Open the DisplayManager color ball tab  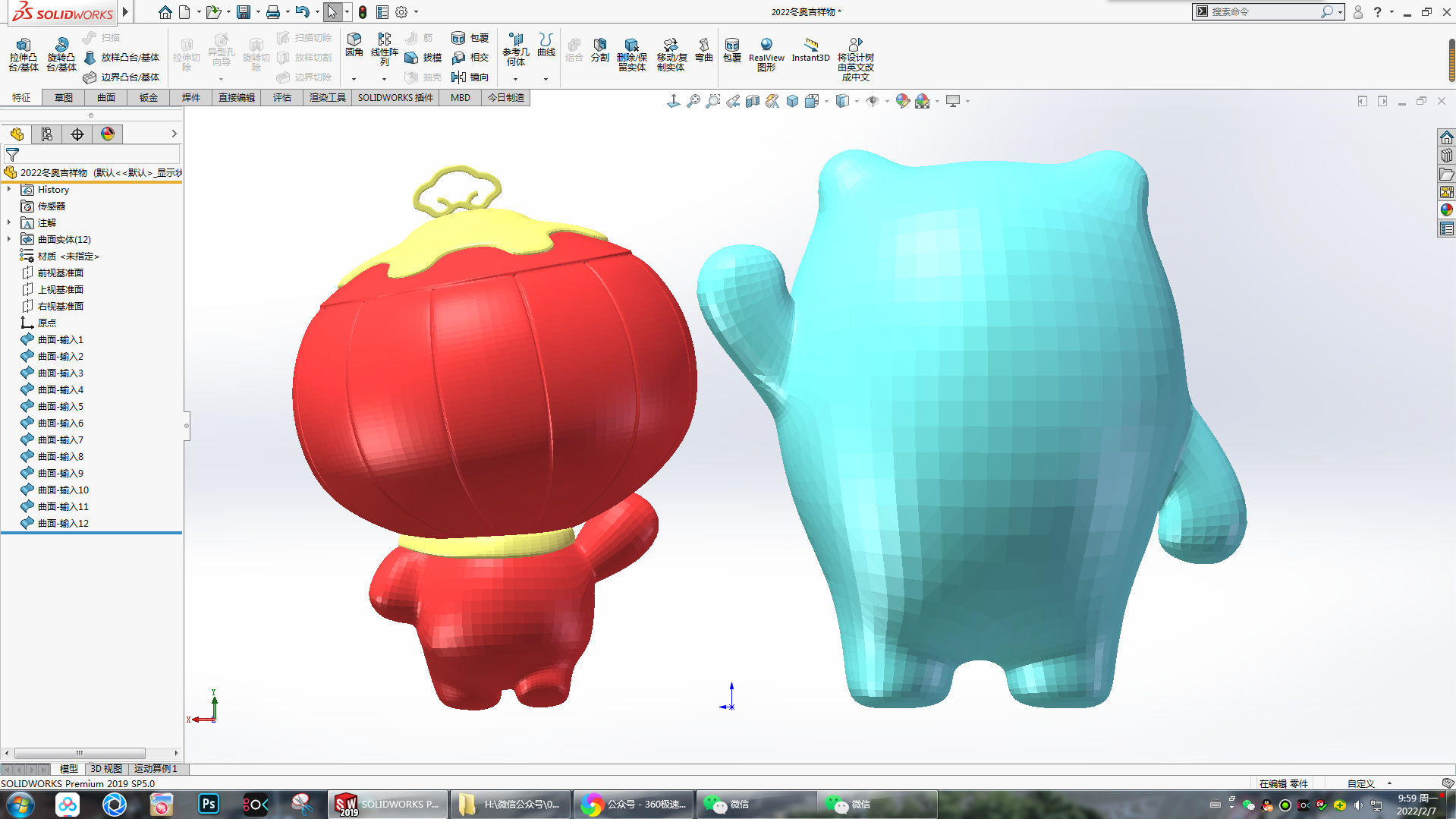(x=108, y=134)
